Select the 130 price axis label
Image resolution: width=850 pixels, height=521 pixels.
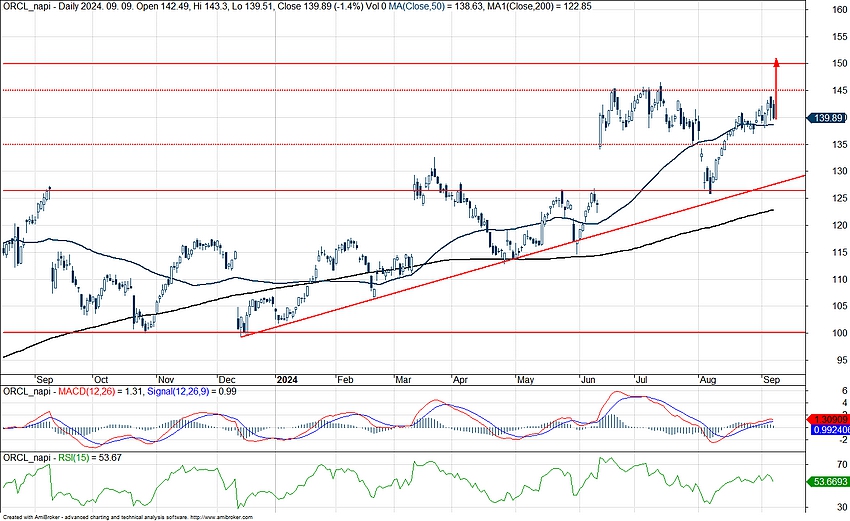(840, 171)
